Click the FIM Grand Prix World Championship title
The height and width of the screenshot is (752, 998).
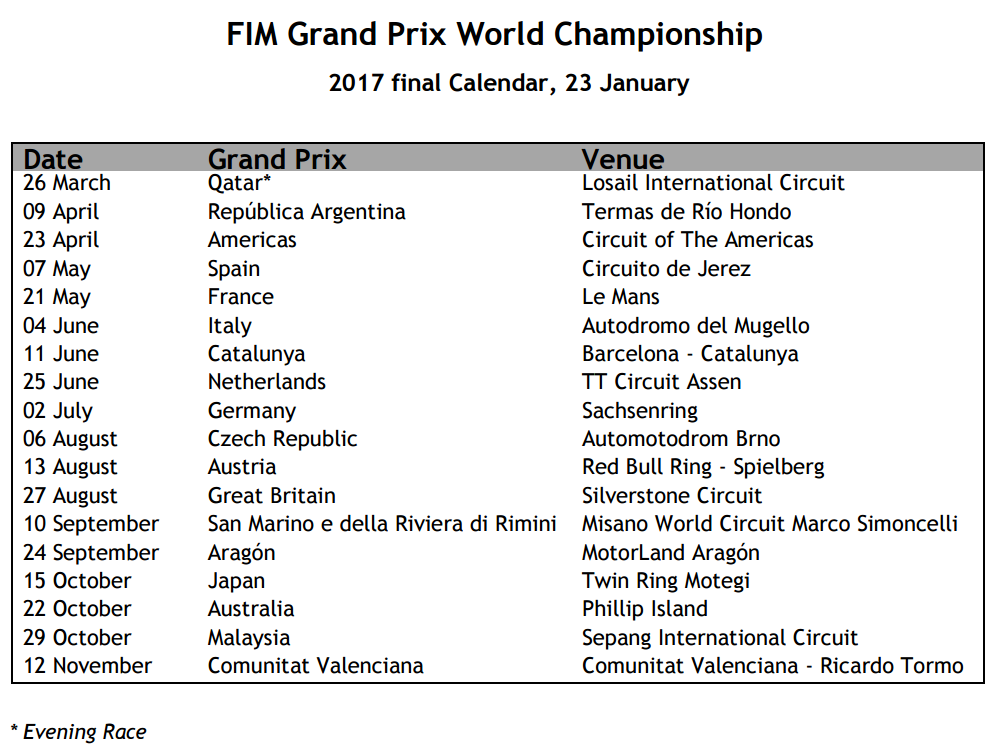tap(495, 35)
